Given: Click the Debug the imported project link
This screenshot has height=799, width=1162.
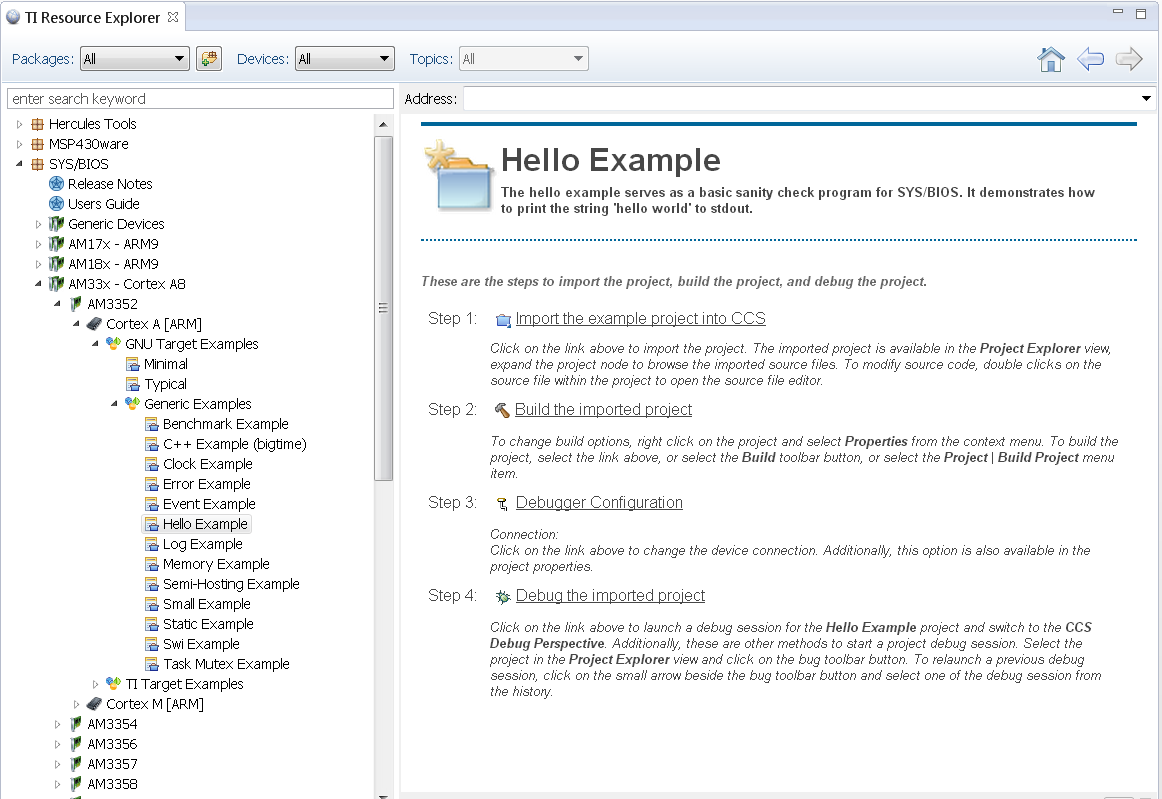Looking at the screenshot, I should 610,595.
